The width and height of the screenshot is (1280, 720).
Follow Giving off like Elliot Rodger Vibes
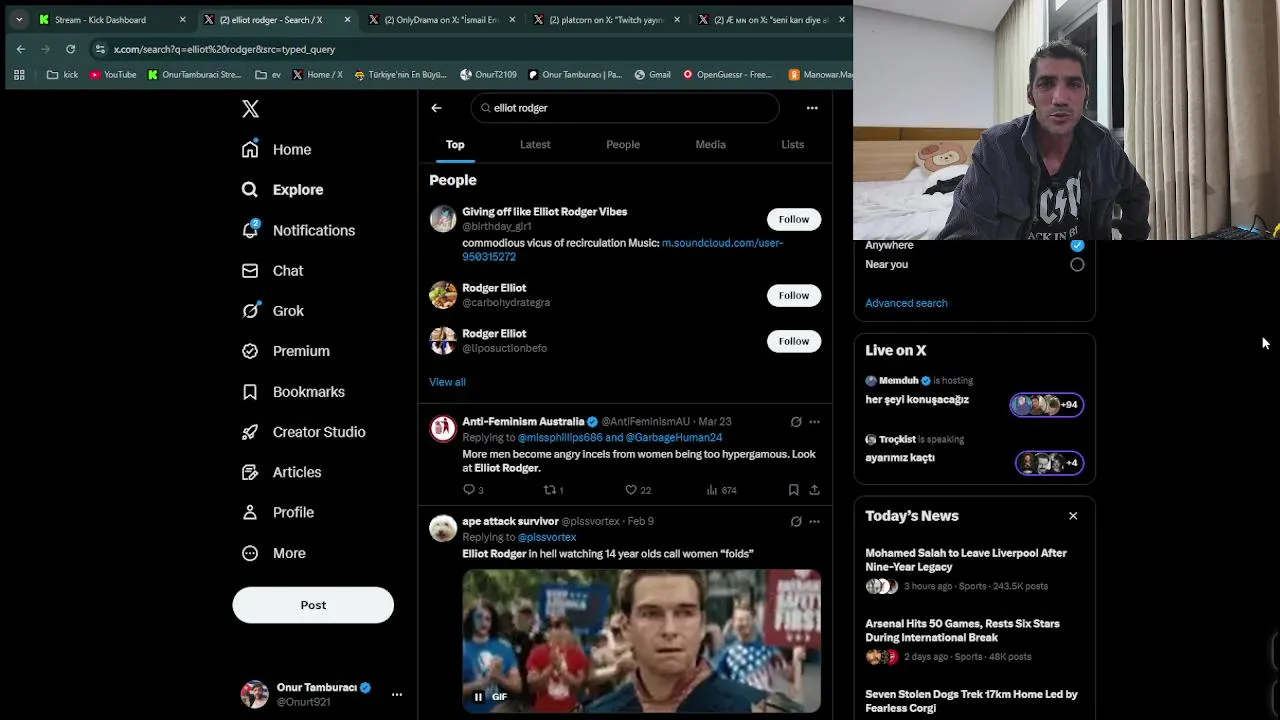pos(794,219)
